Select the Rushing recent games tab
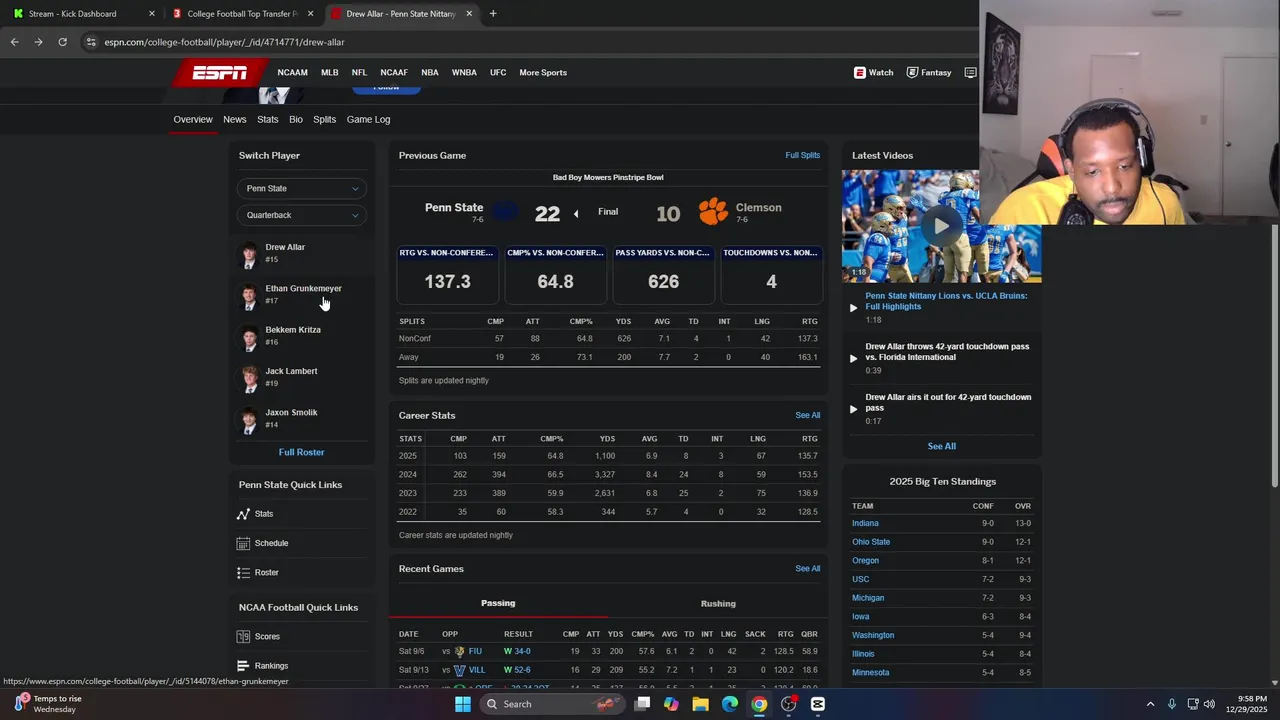The height and width of the screenshot is (720, 1280). point(718,603)
